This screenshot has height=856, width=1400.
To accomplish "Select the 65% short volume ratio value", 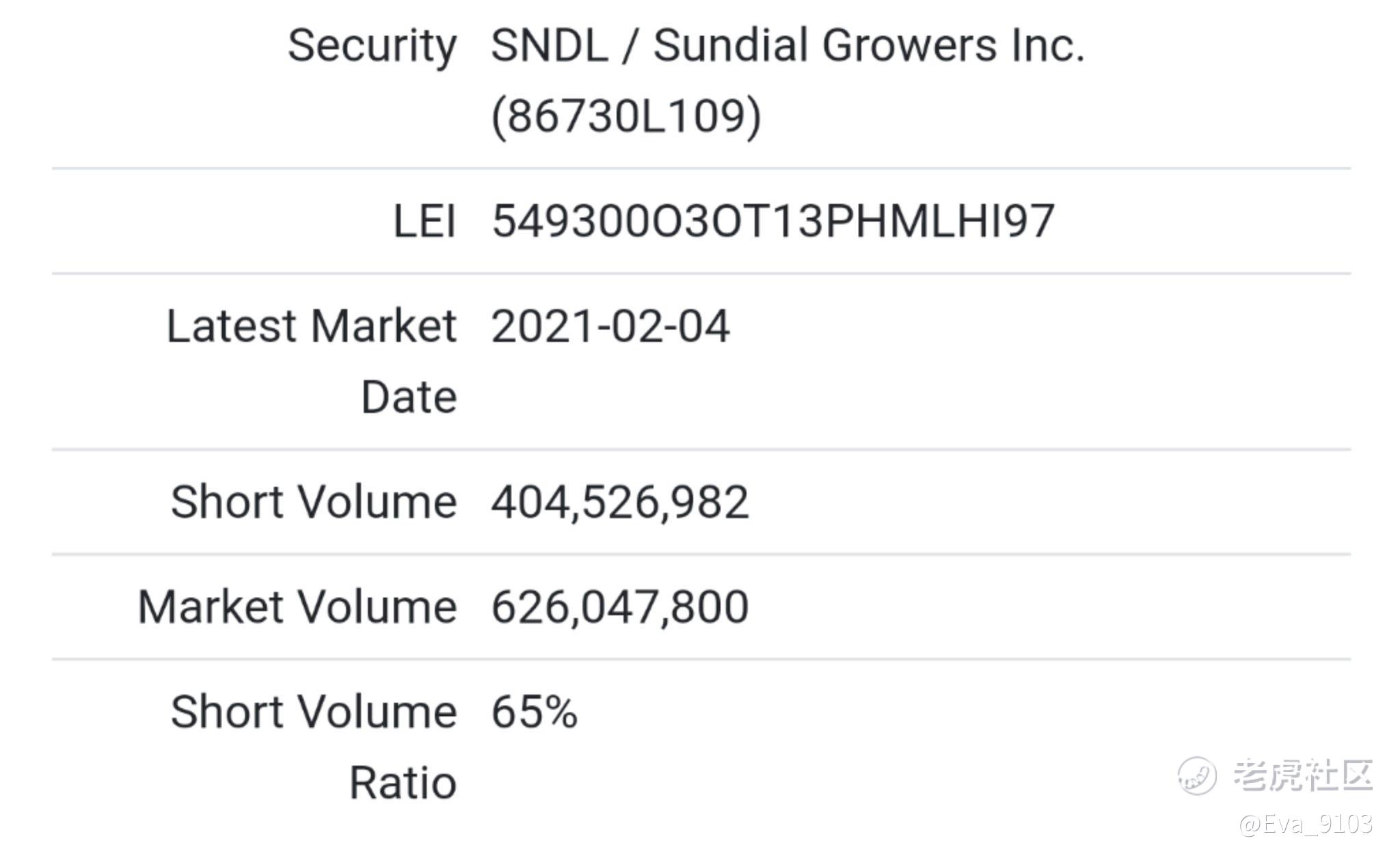I will point(535,712).
